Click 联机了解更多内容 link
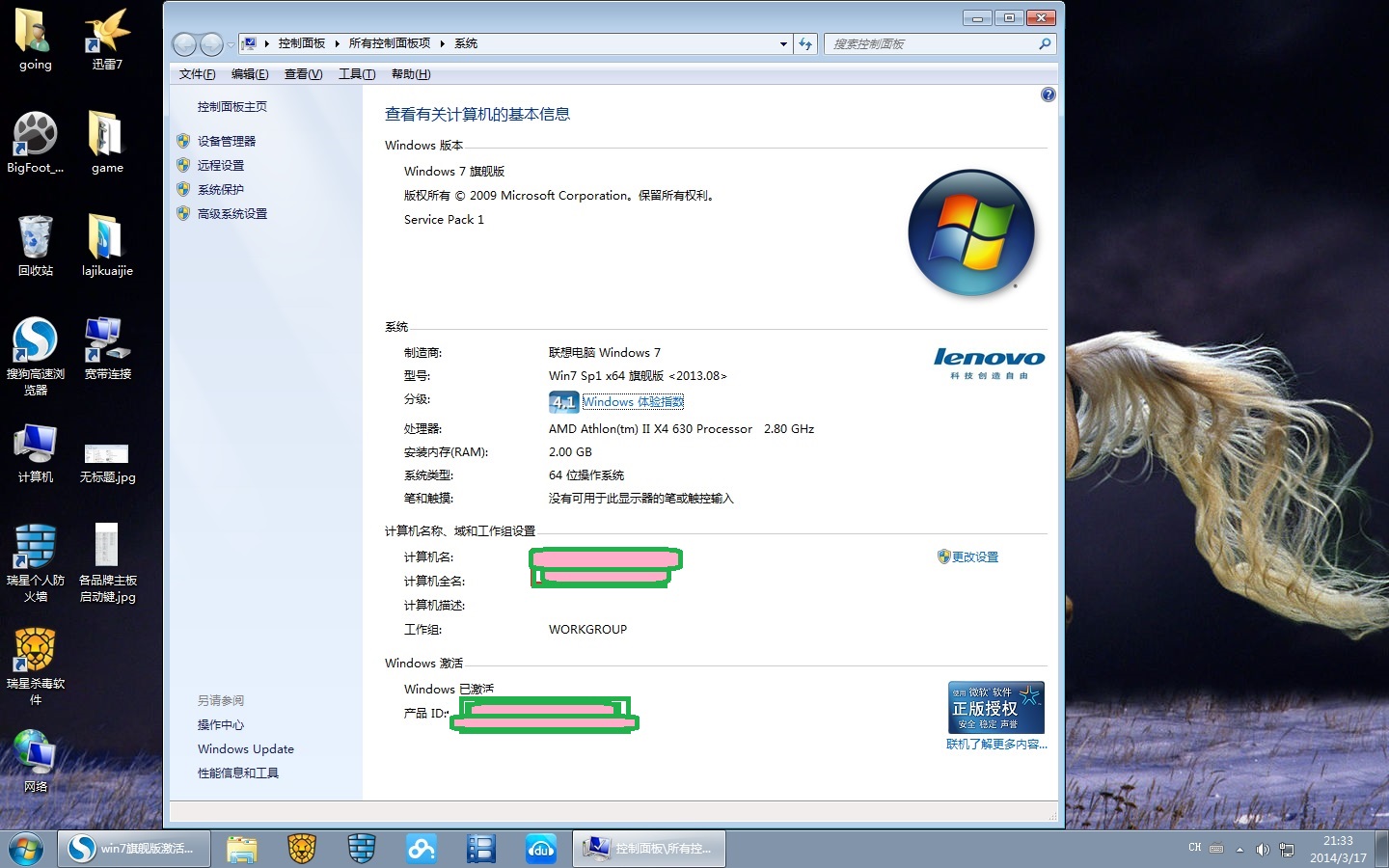This screenshot has width=1389, height=868. tap(996, 744)
